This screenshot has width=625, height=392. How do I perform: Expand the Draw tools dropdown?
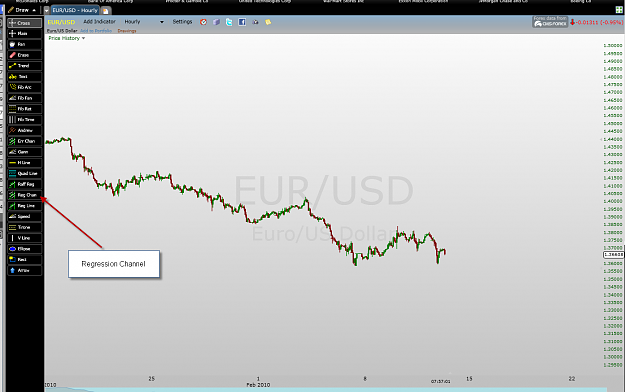point(23,10)
